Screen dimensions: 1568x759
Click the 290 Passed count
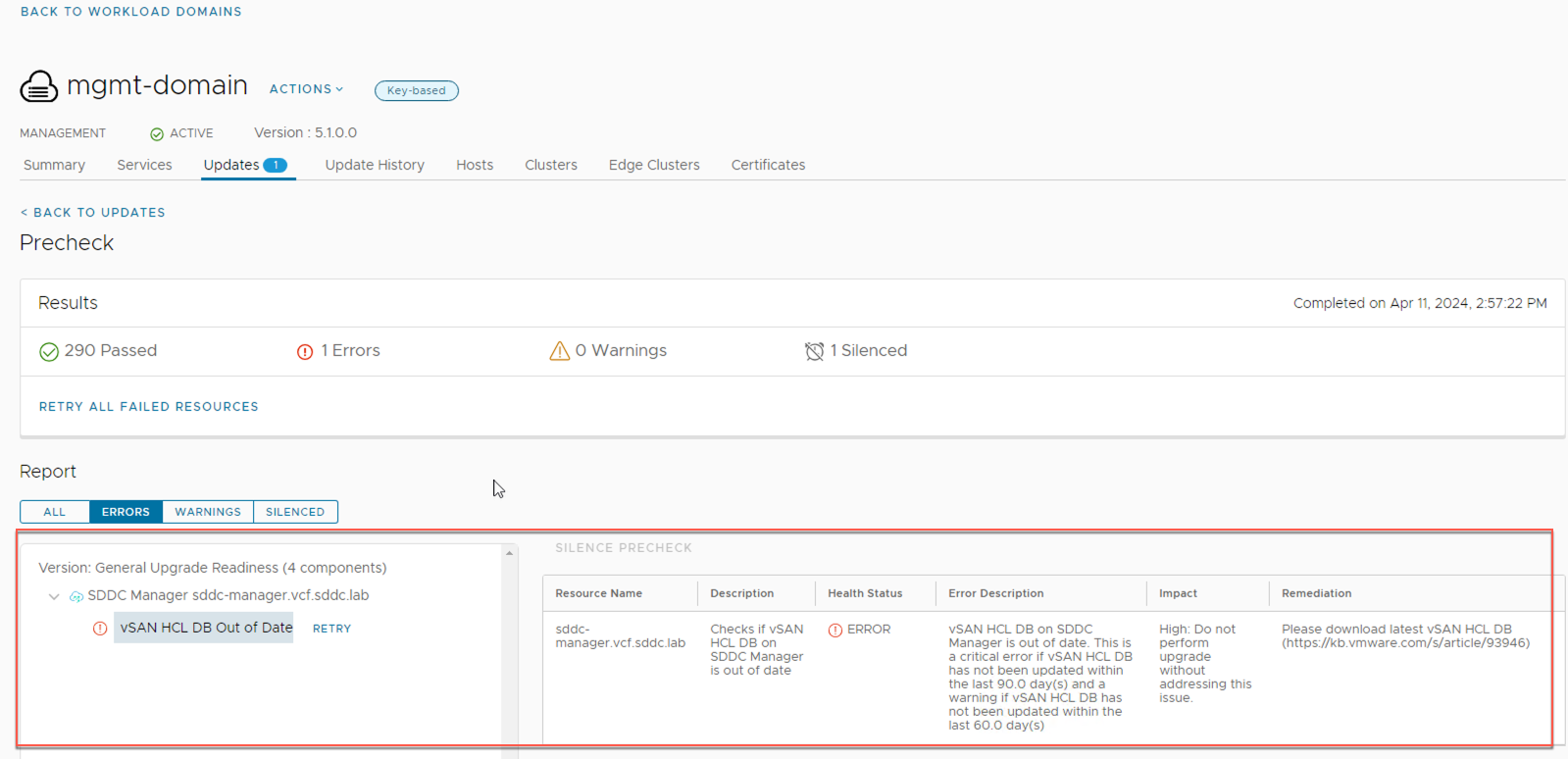(x=110, y=351)
